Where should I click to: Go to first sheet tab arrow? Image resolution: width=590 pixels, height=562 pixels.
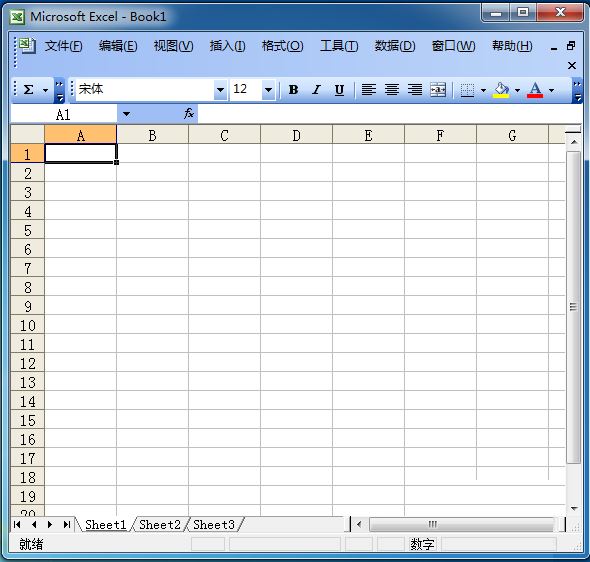17,524
